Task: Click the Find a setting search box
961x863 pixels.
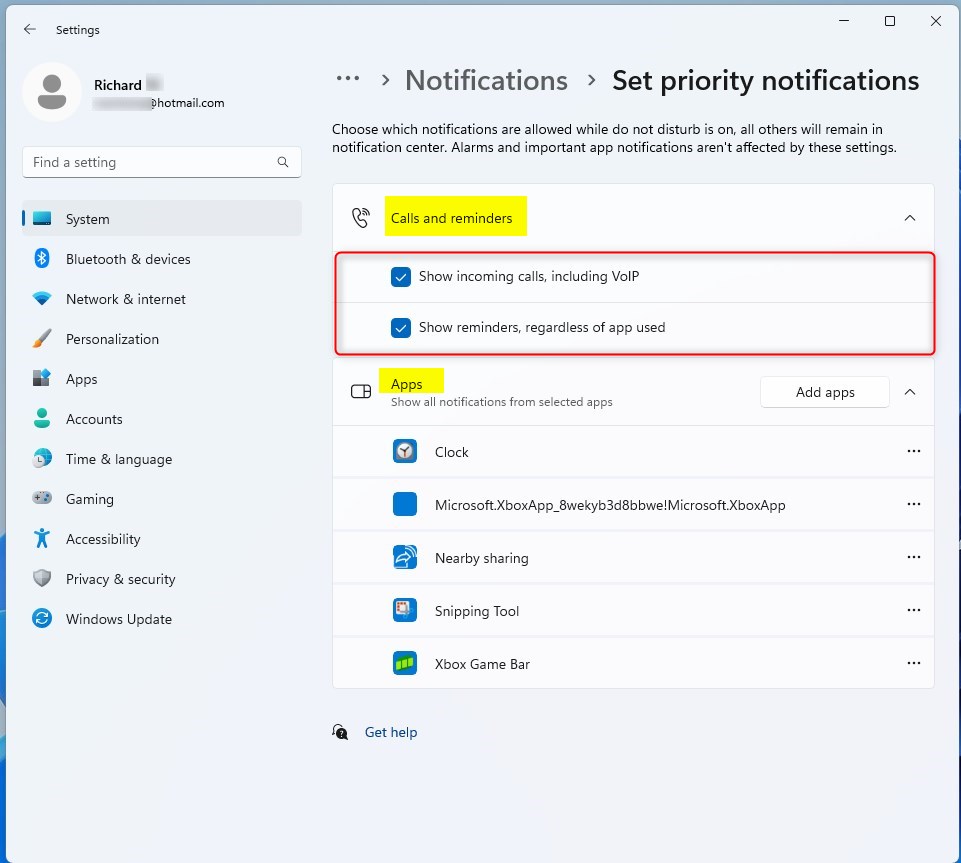Action: pyautogui.click(x=162, y=162)
